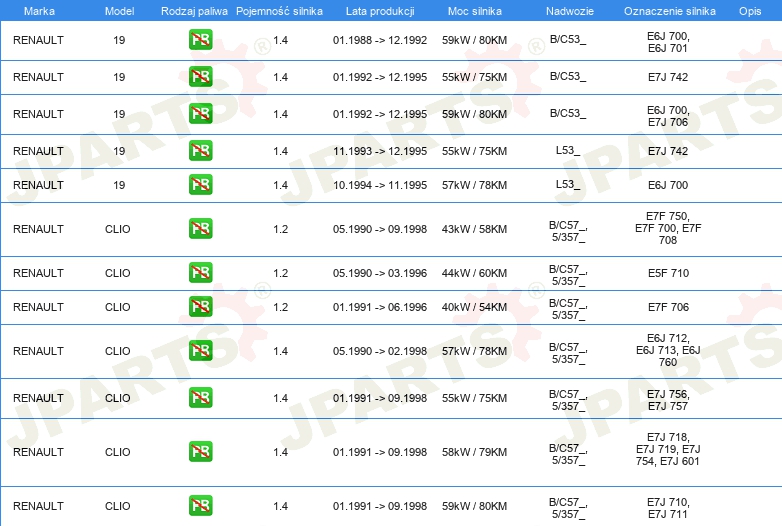The image size is (782, 526).
Task: Select production years 11.1993 -> 12.1995
Action: (x=380, y=151)
